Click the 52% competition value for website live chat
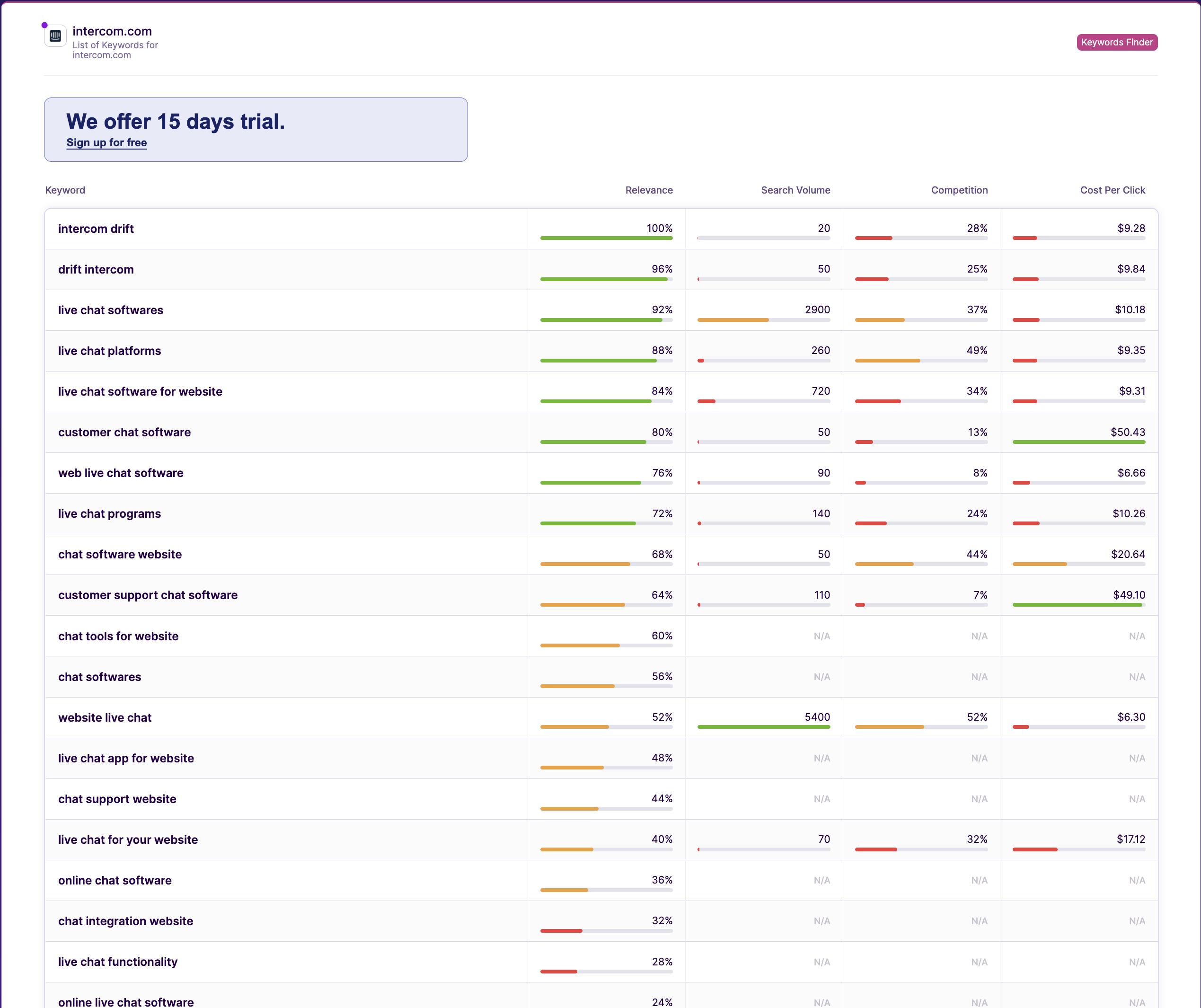Screen dimensions: 1201x1008 click(x=977, y=717)
